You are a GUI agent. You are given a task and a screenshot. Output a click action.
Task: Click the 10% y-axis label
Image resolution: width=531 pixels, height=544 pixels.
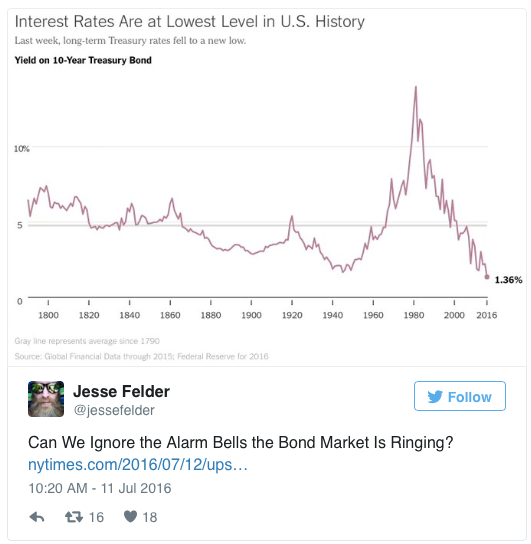tap(22, 149)
